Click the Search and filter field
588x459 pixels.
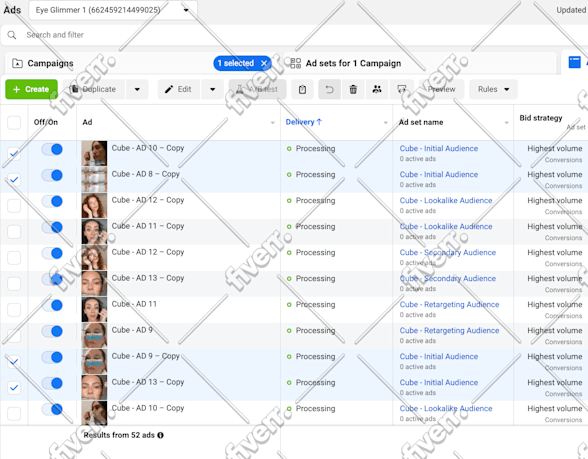294,35
